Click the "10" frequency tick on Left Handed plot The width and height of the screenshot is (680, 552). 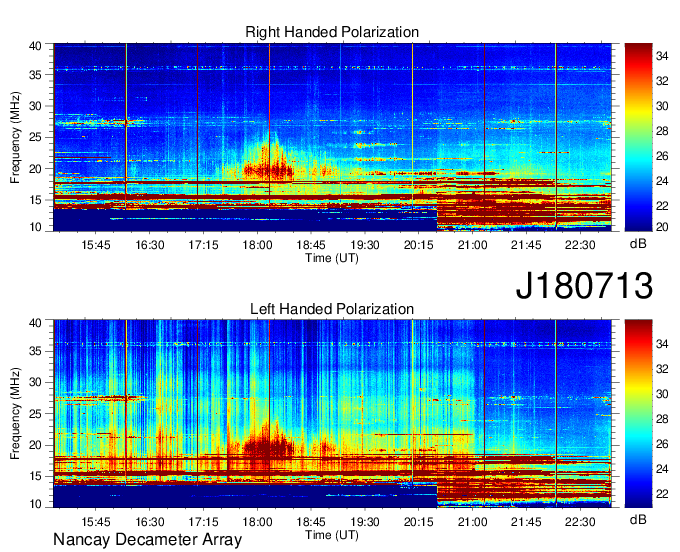pos(36,503)
